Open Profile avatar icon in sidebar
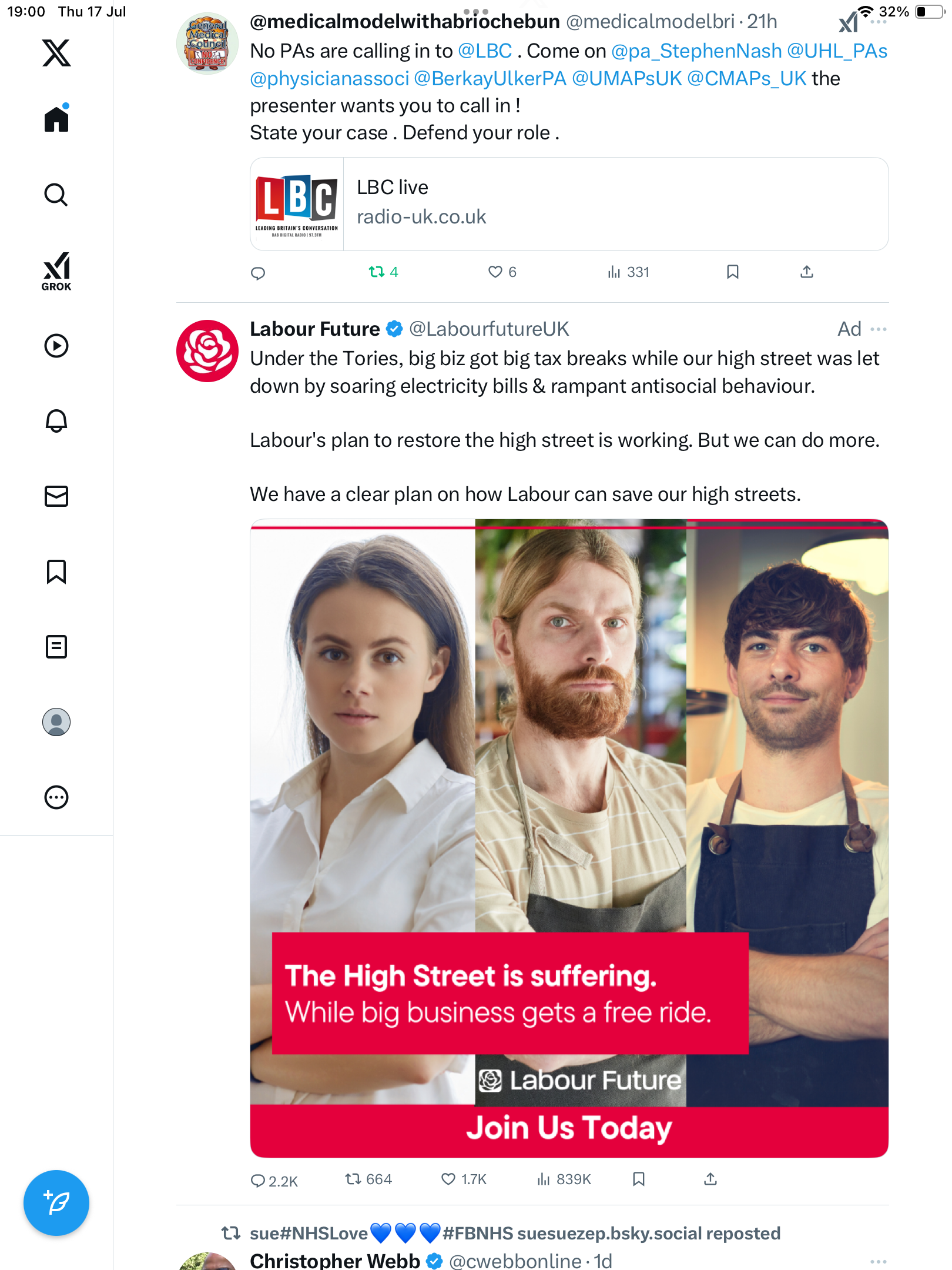The width and height of the screenshot is (952, 1270). 56,722
